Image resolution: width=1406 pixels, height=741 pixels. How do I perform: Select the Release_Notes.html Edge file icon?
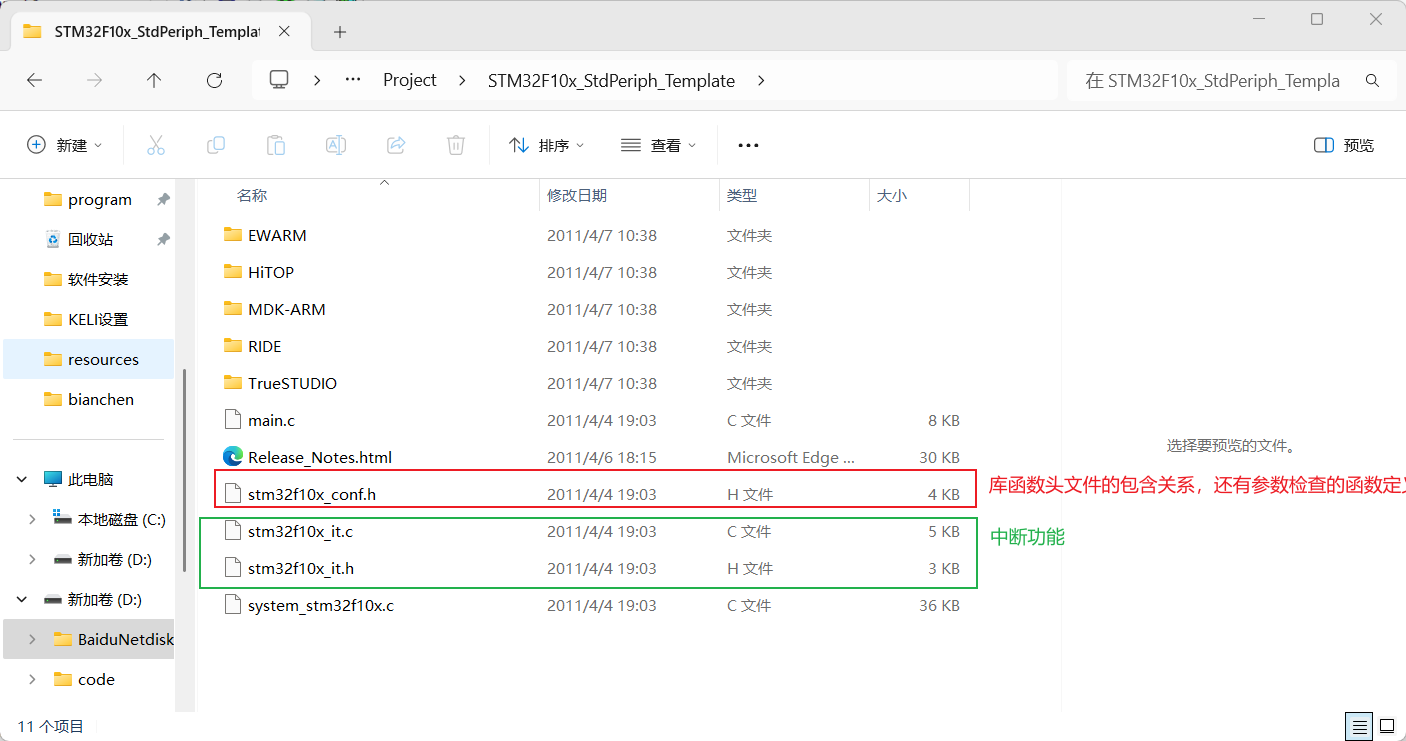point(233,457)
